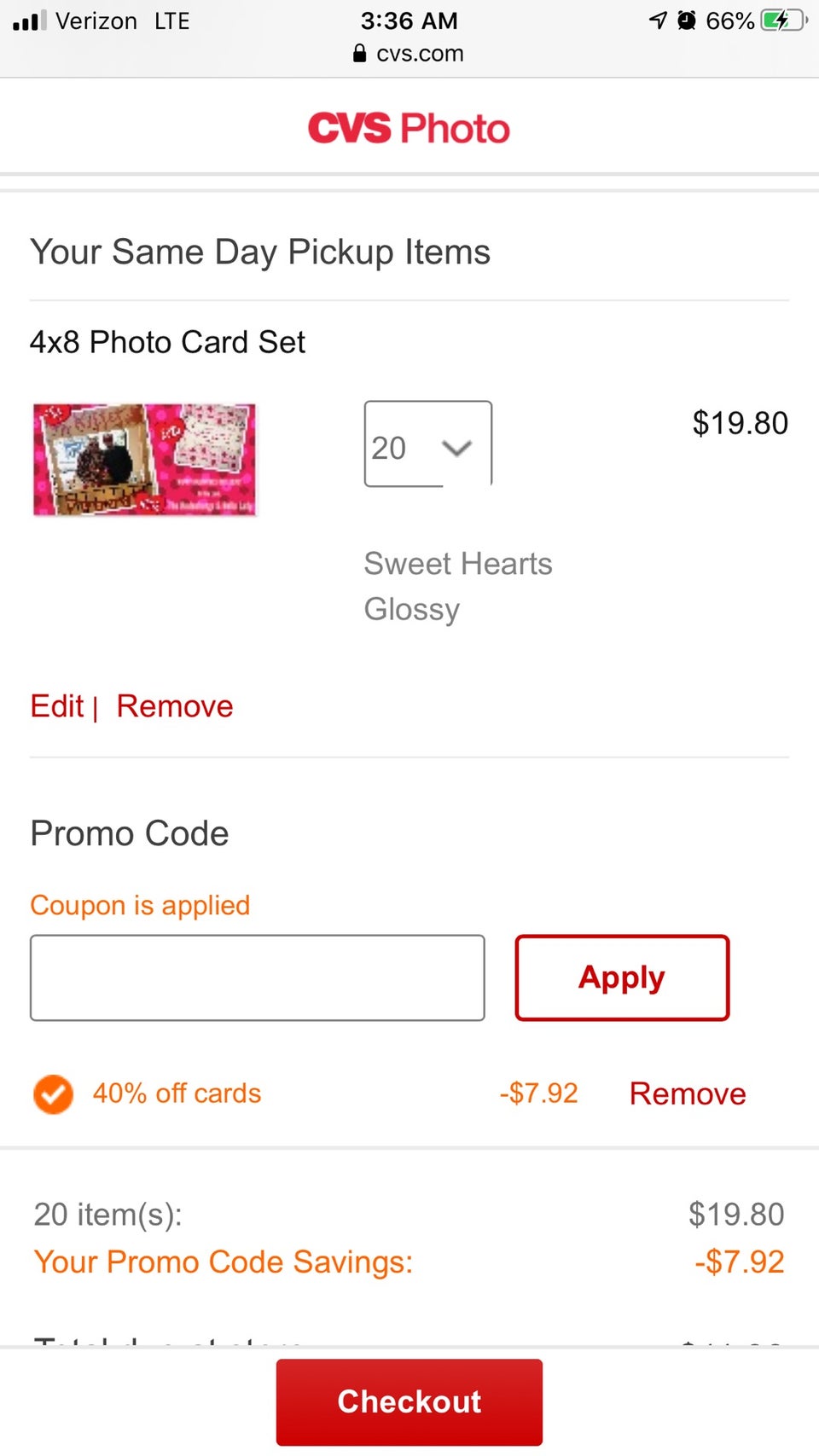Focus the promo code text field

257,977
